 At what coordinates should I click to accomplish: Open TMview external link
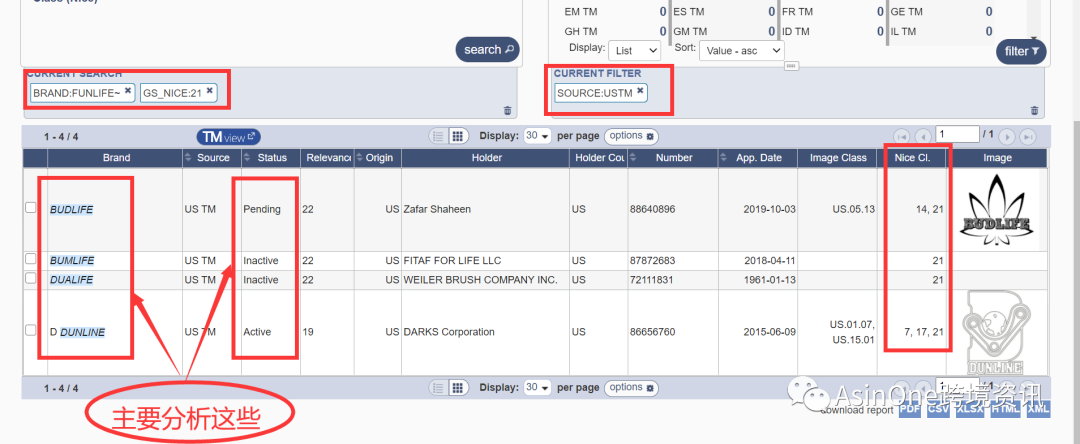(229, 137)
